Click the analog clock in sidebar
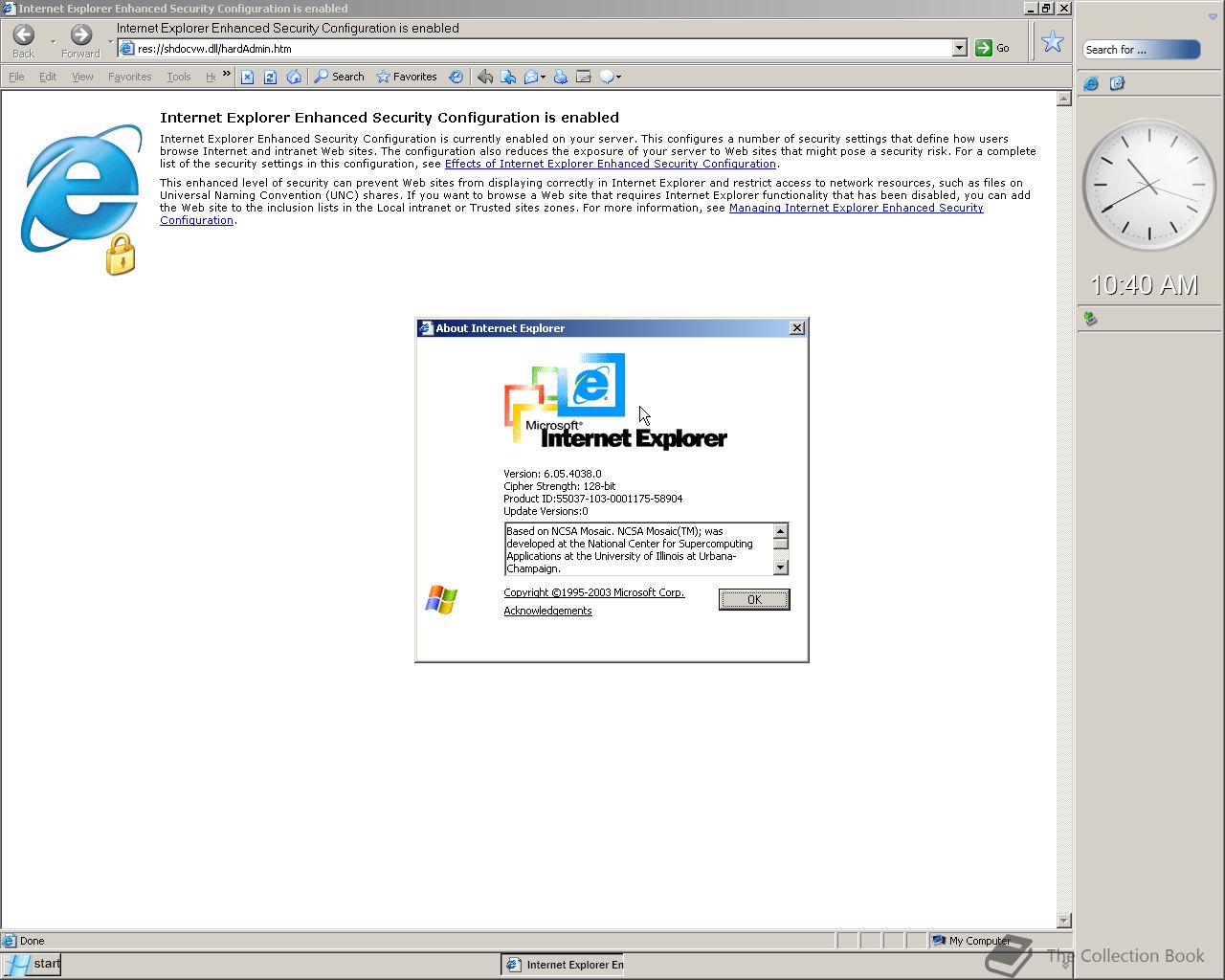 pyautogui.click(x=1147, y=186)
